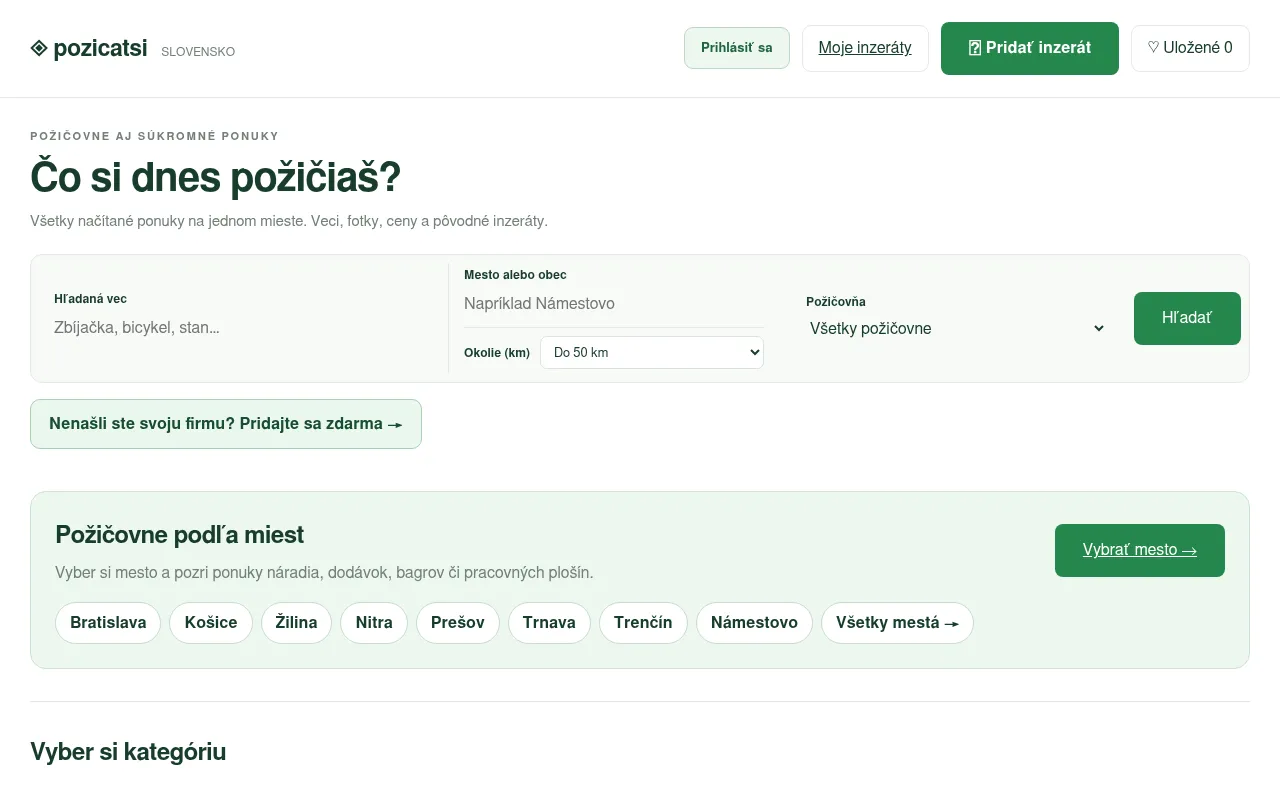Click the SLOVENSKO label beside the logo

[x=198, y=52]
